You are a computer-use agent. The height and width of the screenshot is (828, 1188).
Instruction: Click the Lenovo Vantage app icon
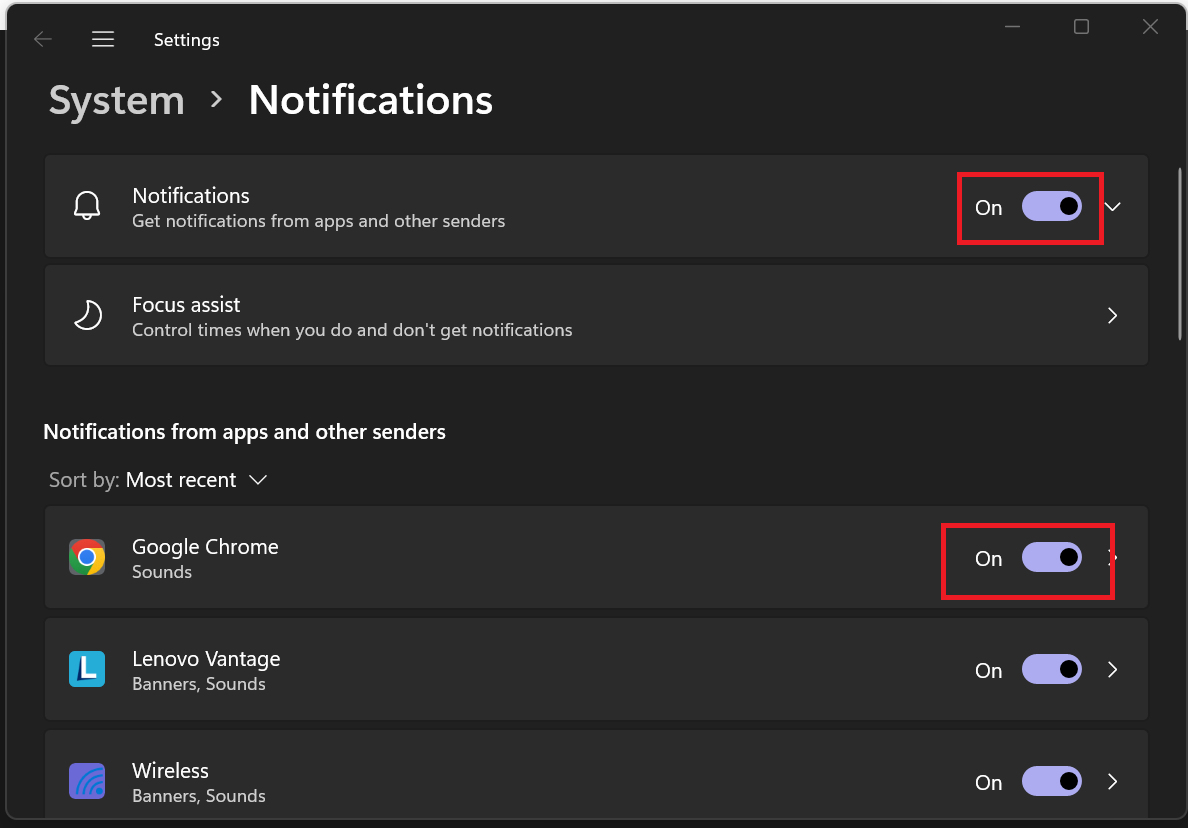tap(87, 670)
